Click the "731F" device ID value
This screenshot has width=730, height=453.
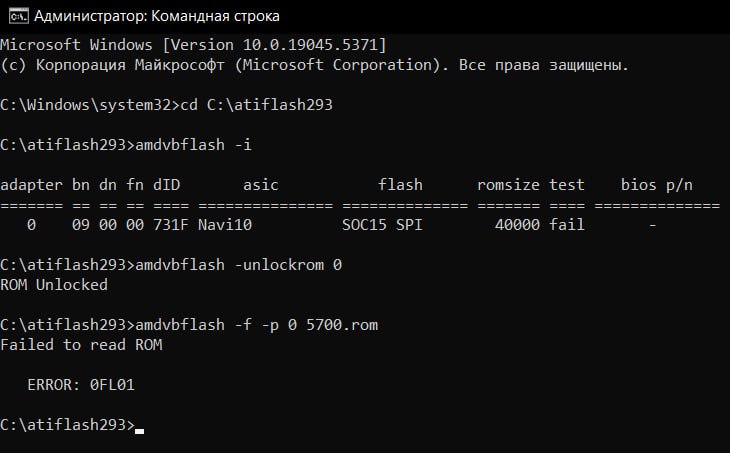171,225
